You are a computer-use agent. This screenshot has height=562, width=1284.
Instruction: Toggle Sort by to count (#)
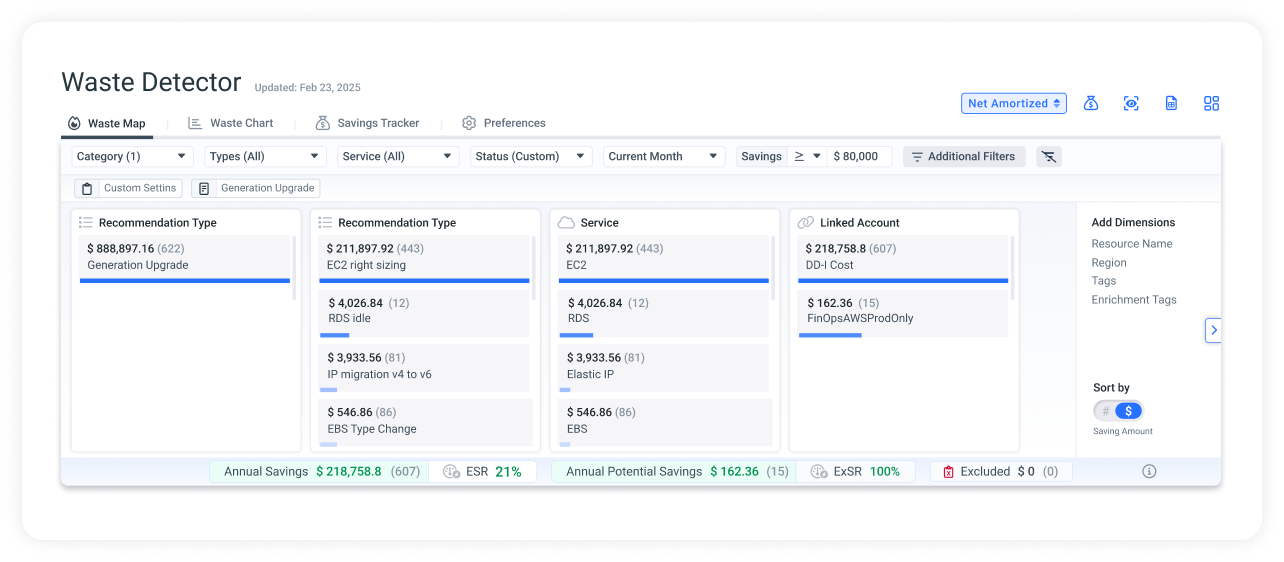1105,411
